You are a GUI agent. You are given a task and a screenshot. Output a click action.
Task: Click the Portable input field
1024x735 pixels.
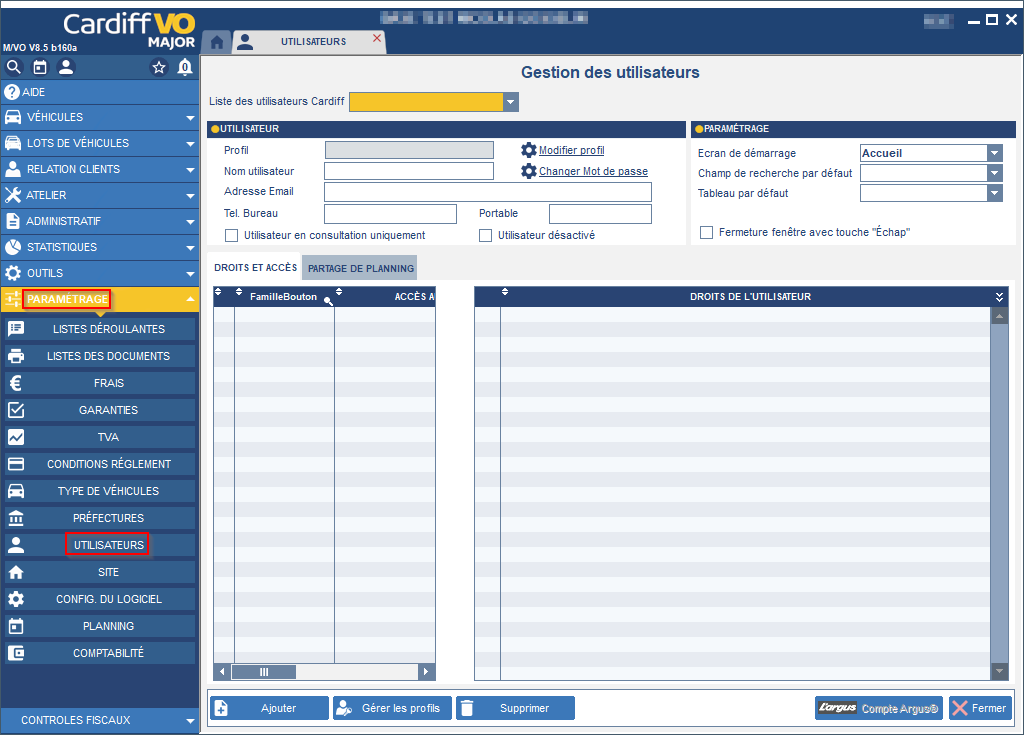(x=600, y=214)
